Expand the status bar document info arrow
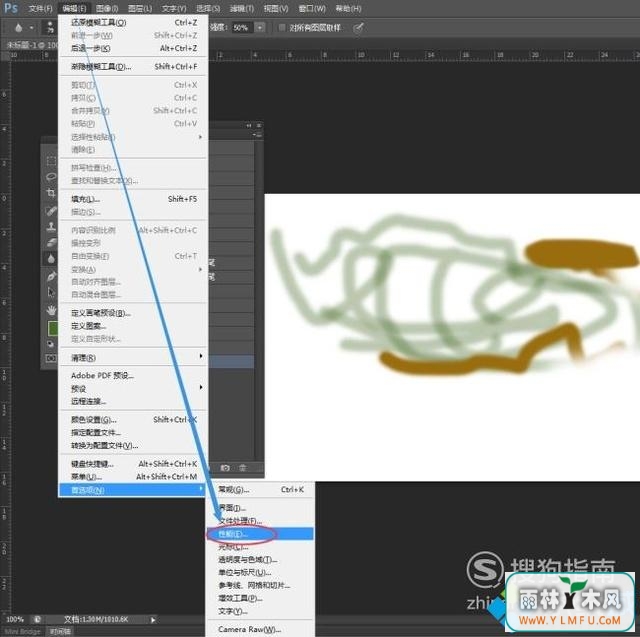This screenshot has height=637, width=640. click(x=153, y=620)
